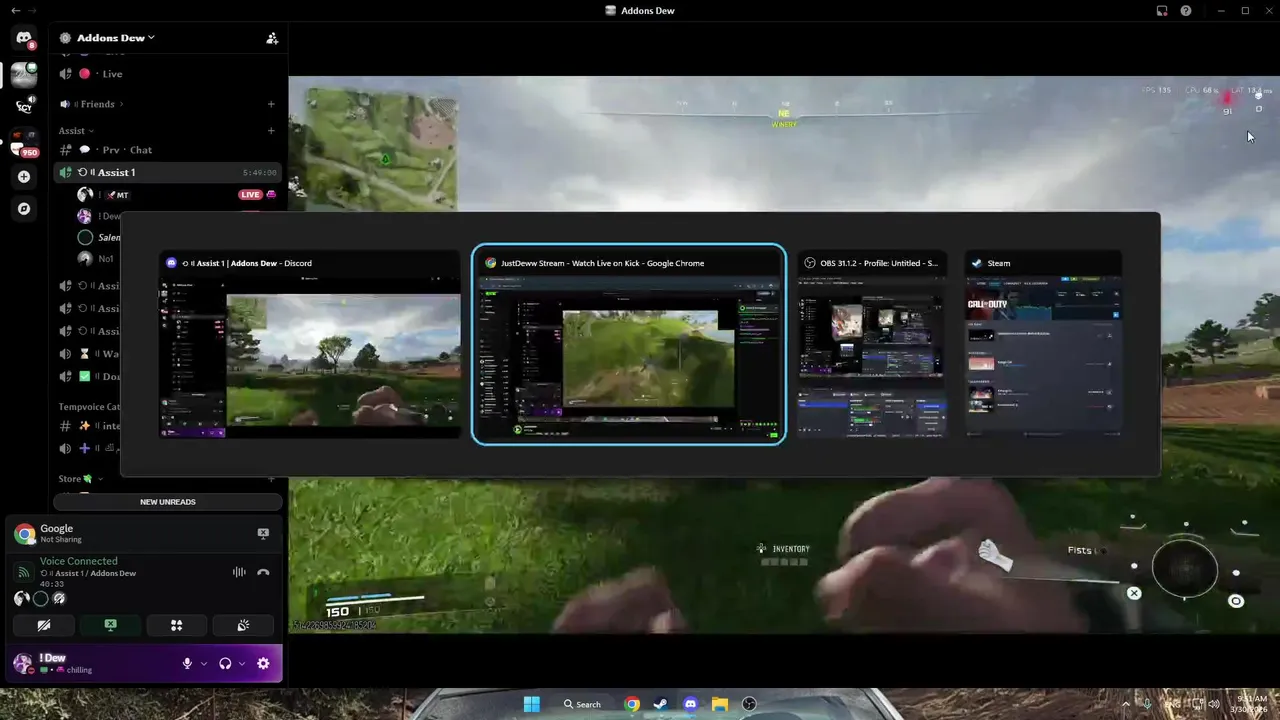Open the server with 950 notifications badge
This screenshot has height=720, width=1280.
24,142
